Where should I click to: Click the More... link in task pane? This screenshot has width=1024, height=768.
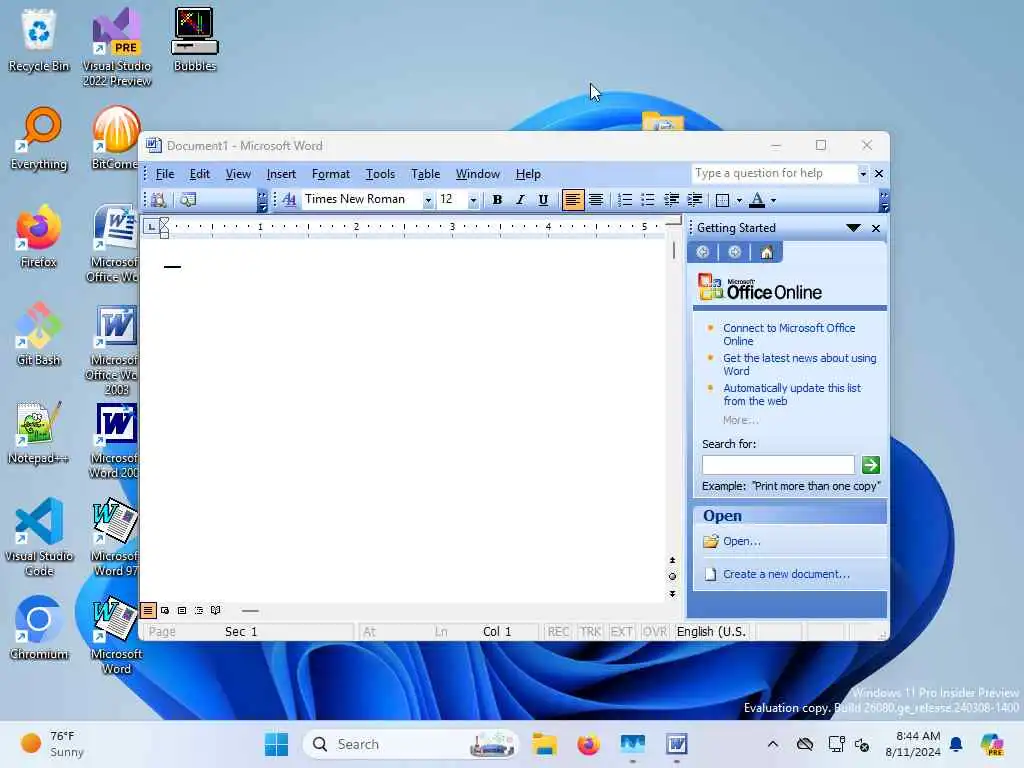[x=741, y=420]
